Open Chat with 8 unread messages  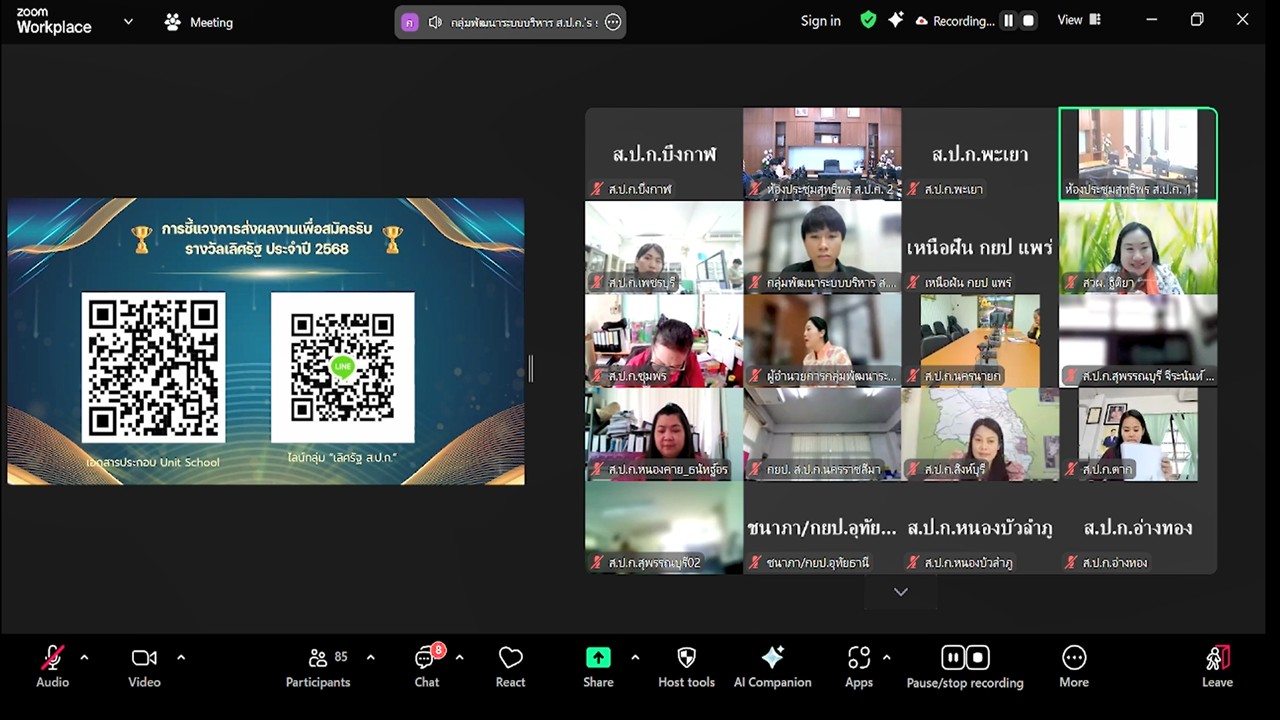click(427, 666)
